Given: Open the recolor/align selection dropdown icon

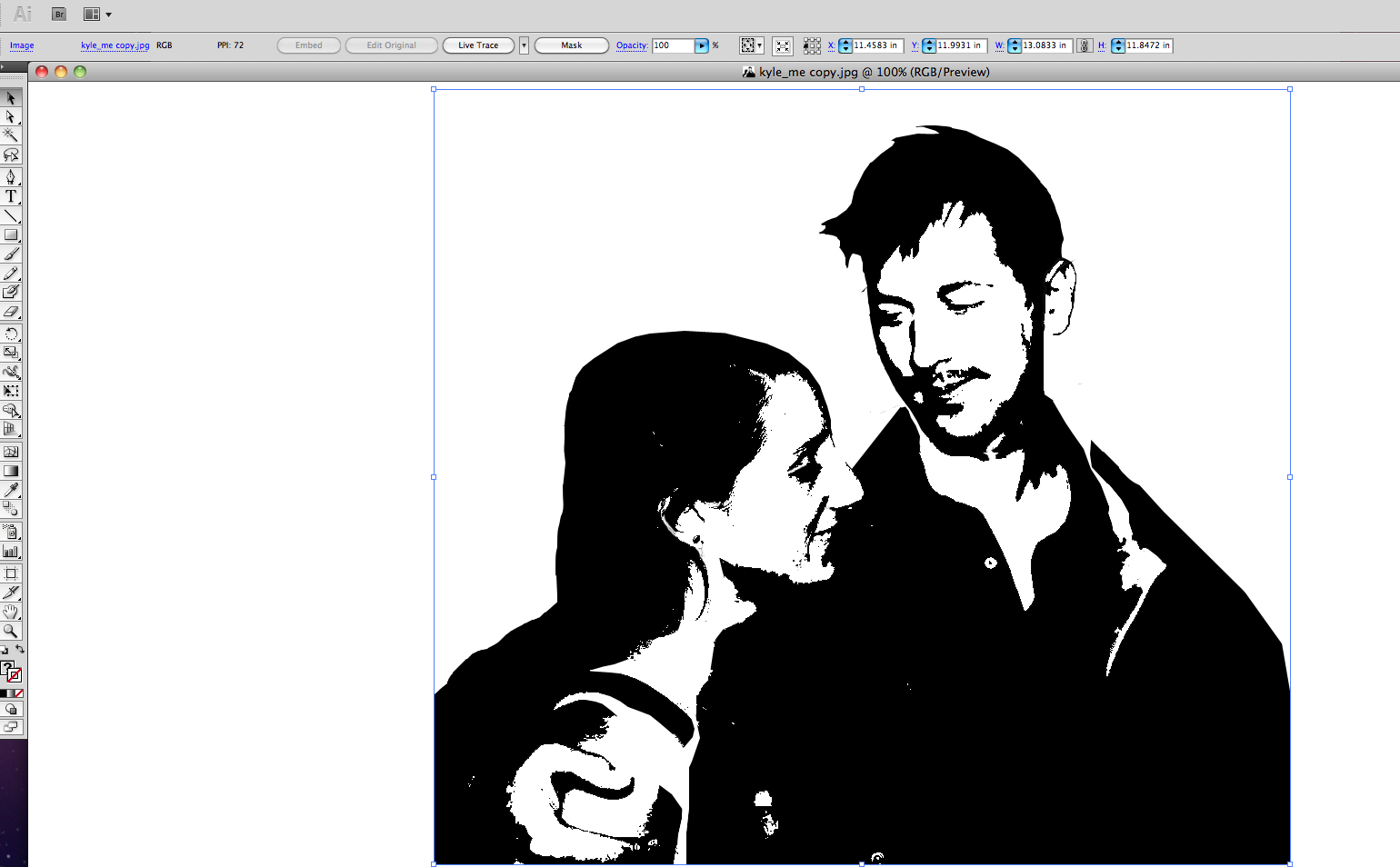Looking at the screenshot, I should [751, 45].
